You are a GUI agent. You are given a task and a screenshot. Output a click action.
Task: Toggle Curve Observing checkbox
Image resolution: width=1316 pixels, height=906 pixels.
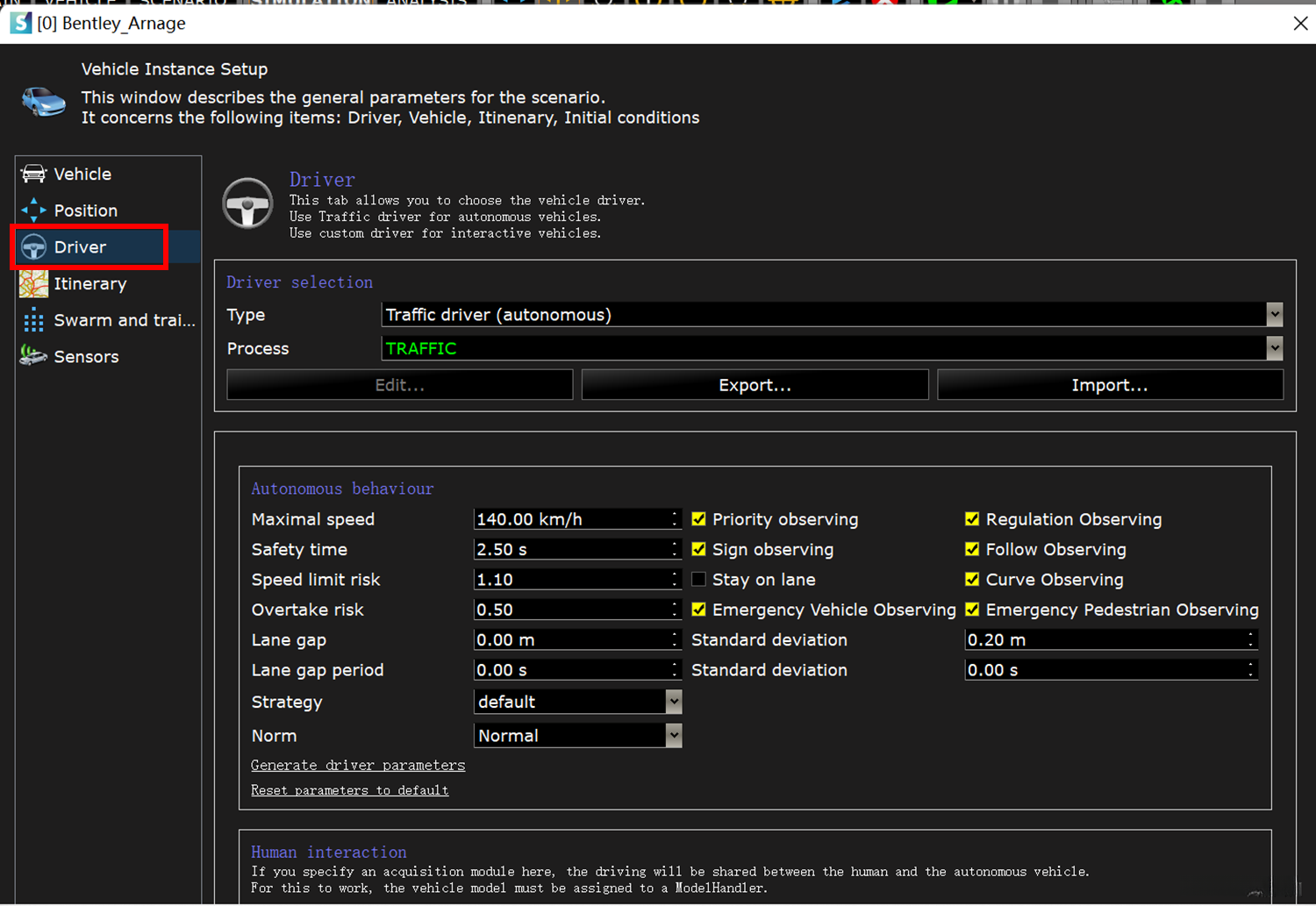coord(972,579)
